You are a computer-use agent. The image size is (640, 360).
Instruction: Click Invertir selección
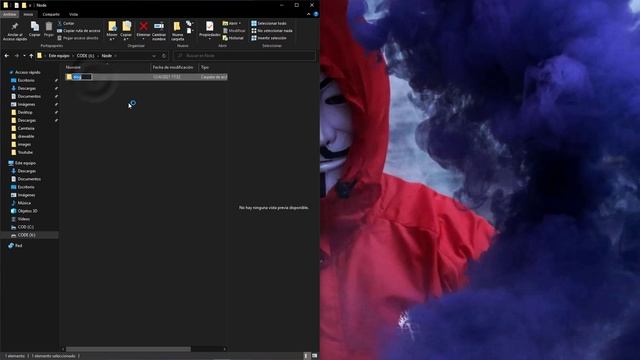pos(269,38)
